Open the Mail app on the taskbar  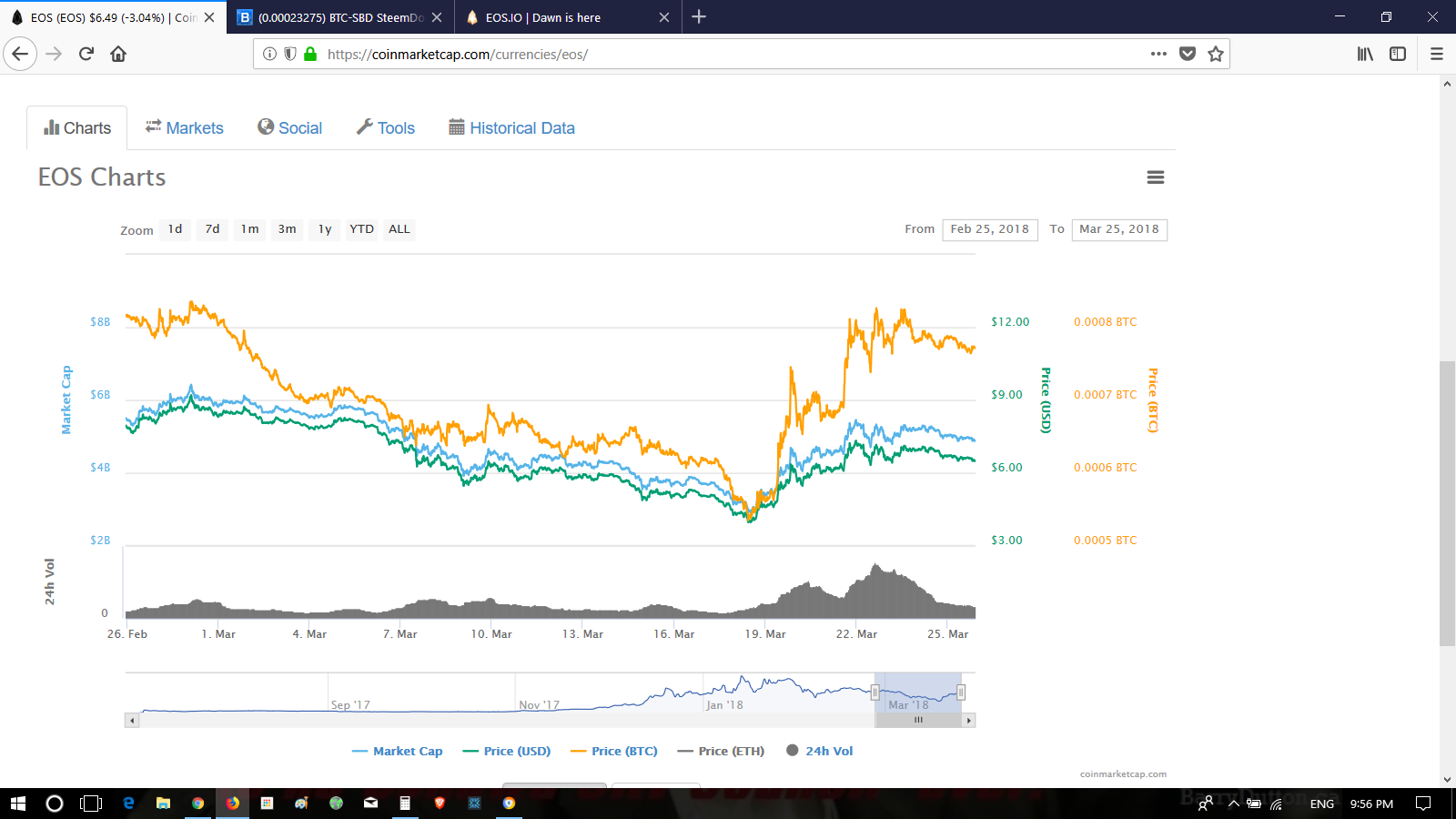(370, 804)
